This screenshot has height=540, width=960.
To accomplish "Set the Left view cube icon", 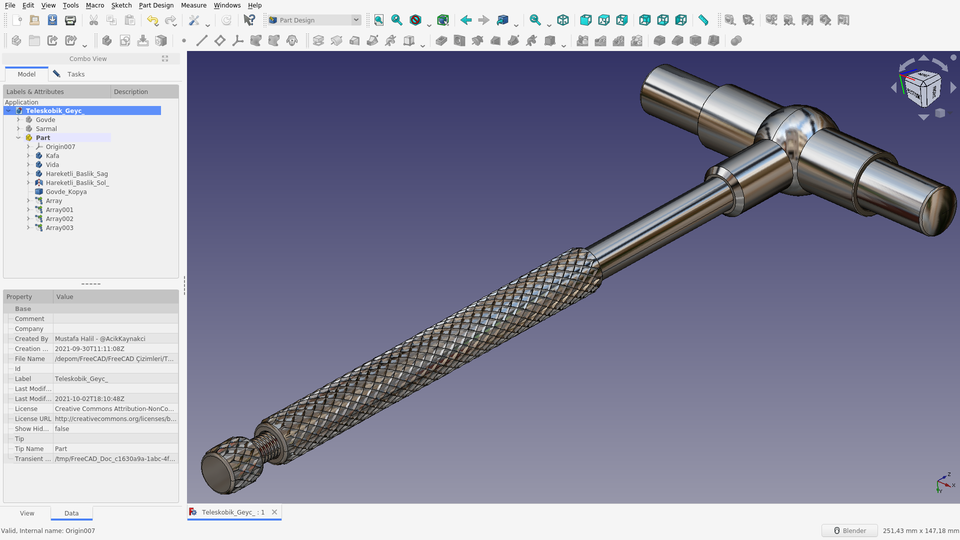I will (681, 20).
